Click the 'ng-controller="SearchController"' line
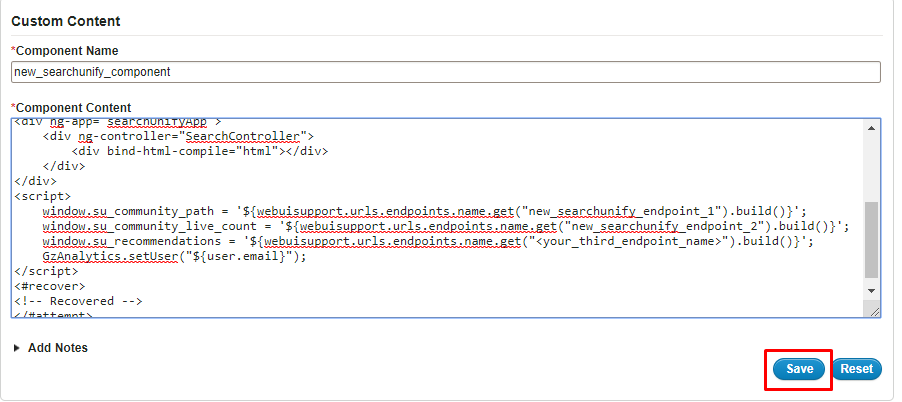Screen dimensions: 902x402 click(x=178, y=136)
